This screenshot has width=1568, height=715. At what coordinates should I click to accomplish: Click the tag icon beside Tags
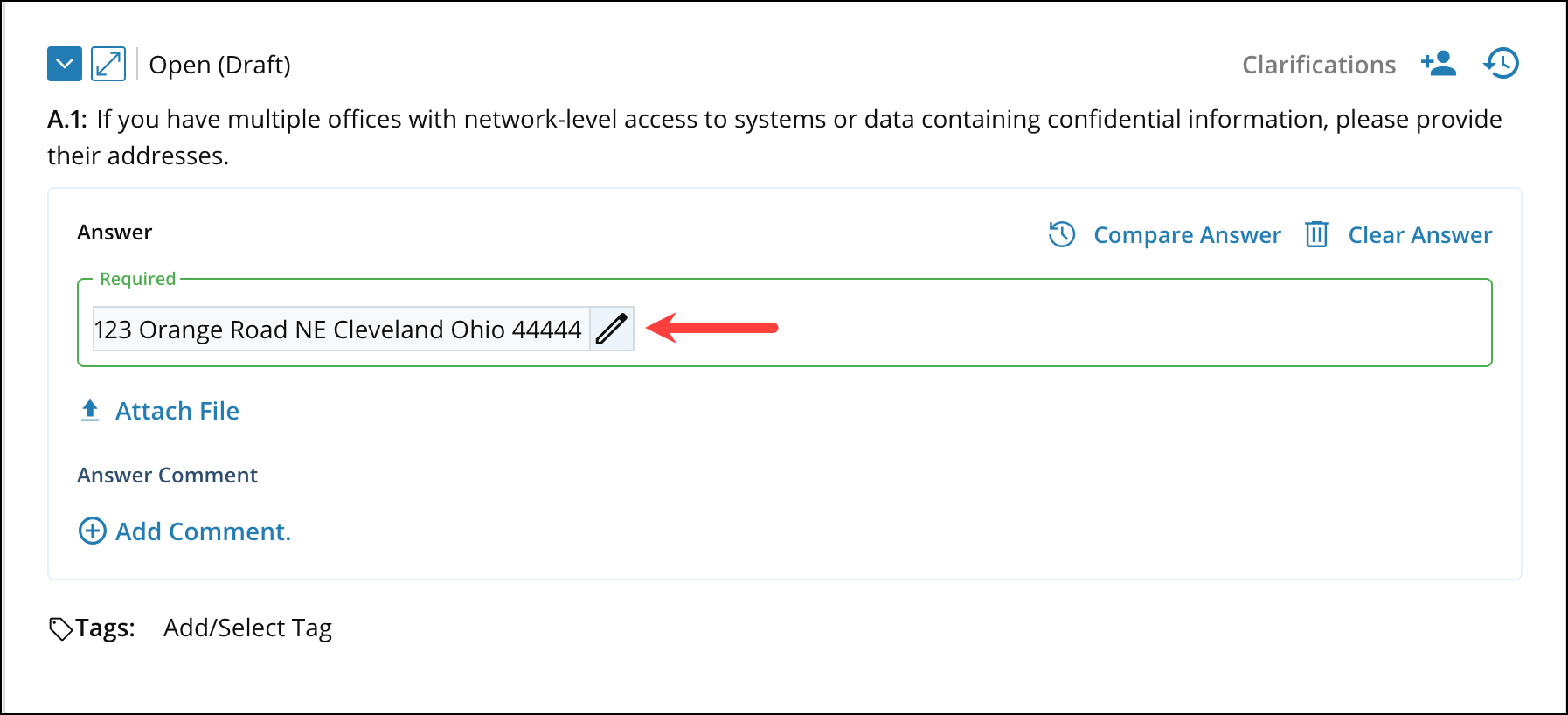[x=60, y=628]
